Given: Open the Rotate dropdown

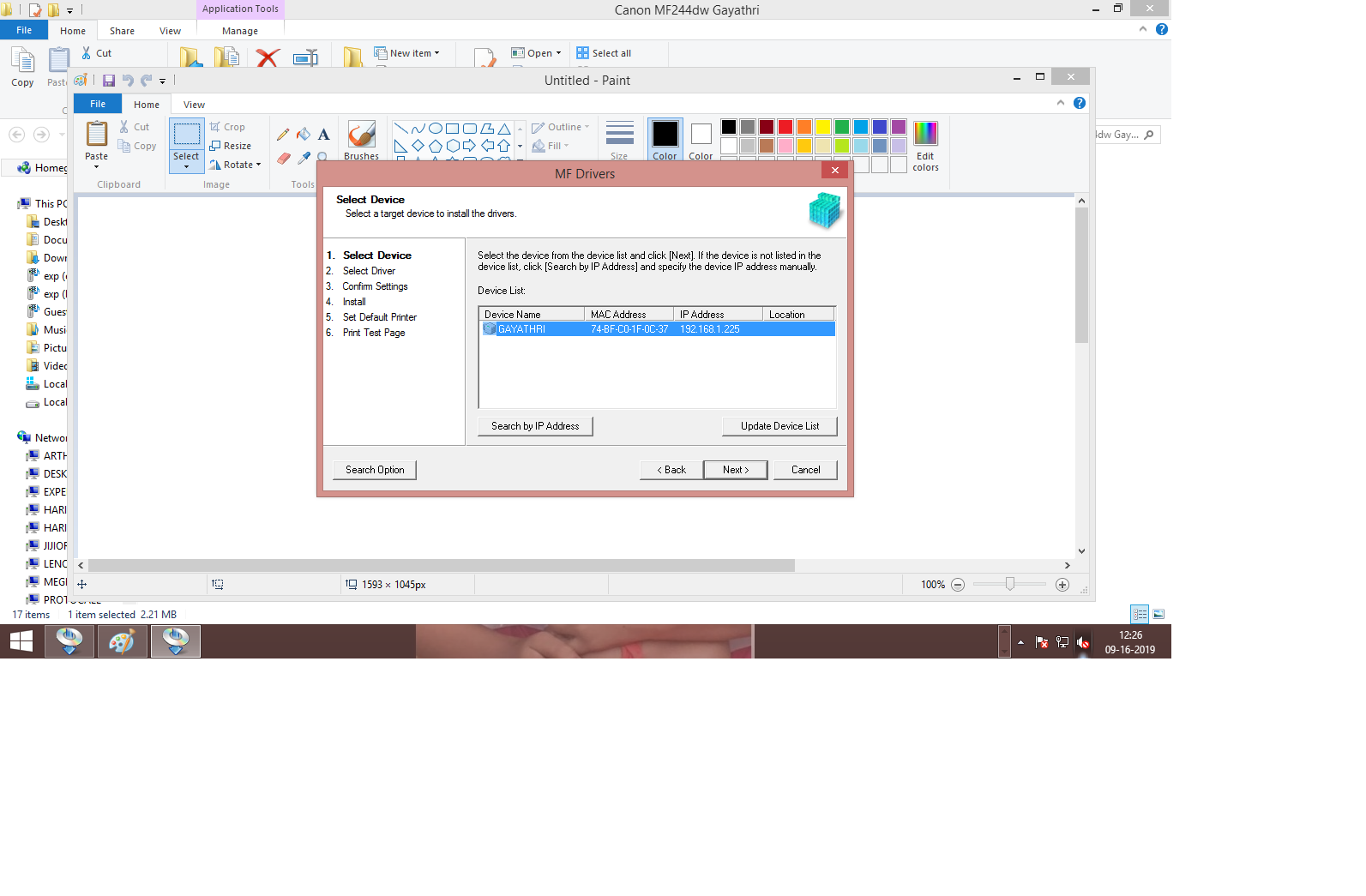Looking at the screenshot, I should pyautogui.click(x=235, y=165).
